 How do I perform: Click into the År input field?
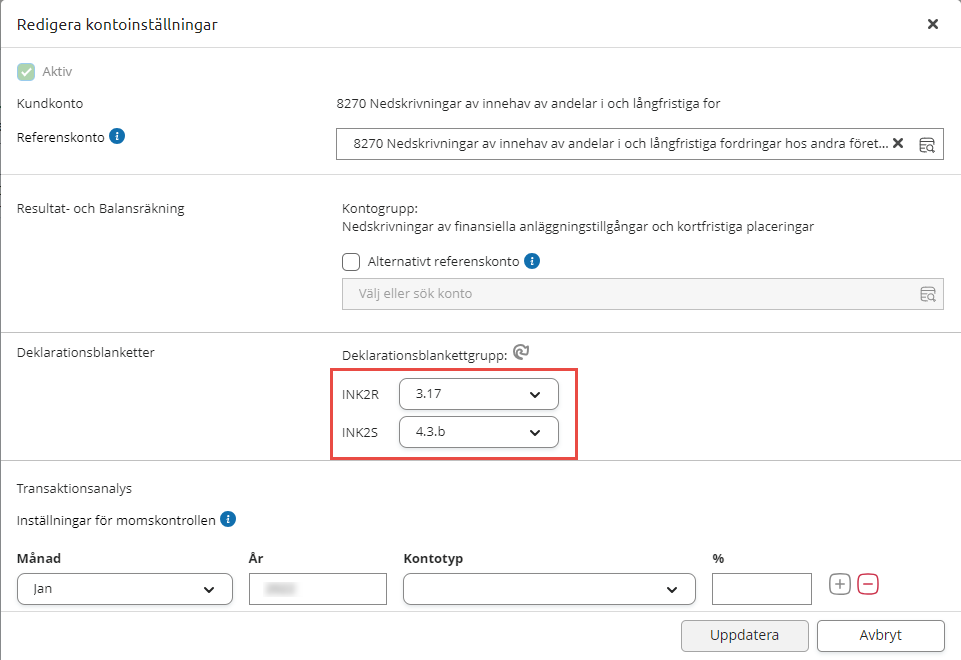point(317,589)
